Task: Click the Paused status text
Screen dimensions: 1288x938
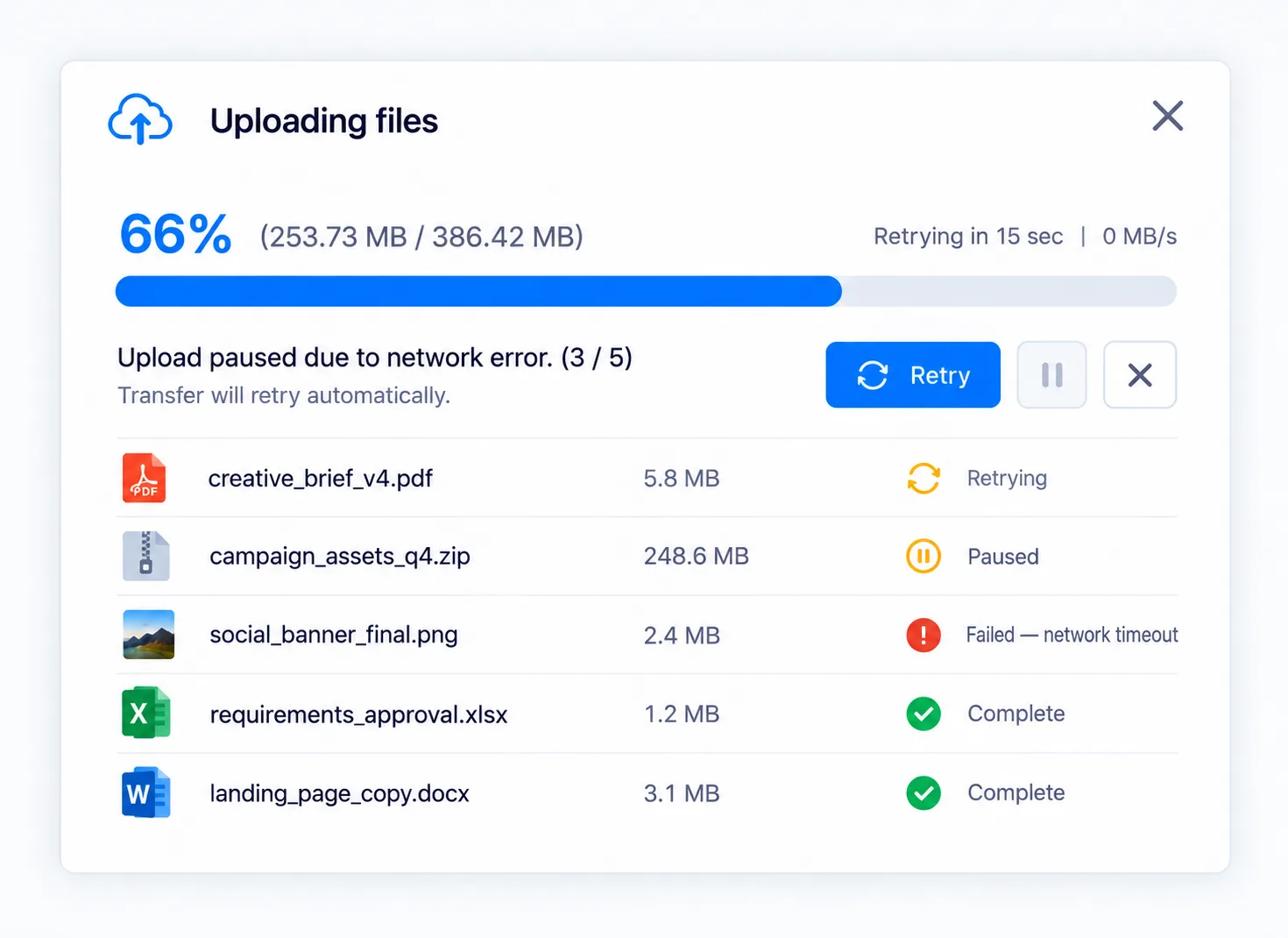Action: [x=1003, y=557]
